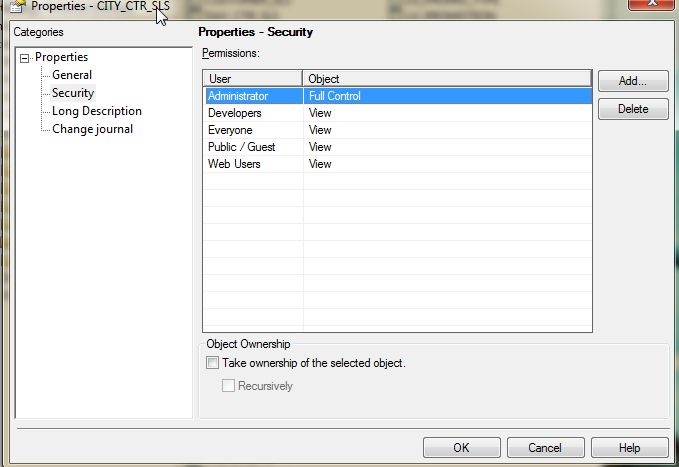
Task: Confirm the dialog with the OK button
Action: point(462,448)
